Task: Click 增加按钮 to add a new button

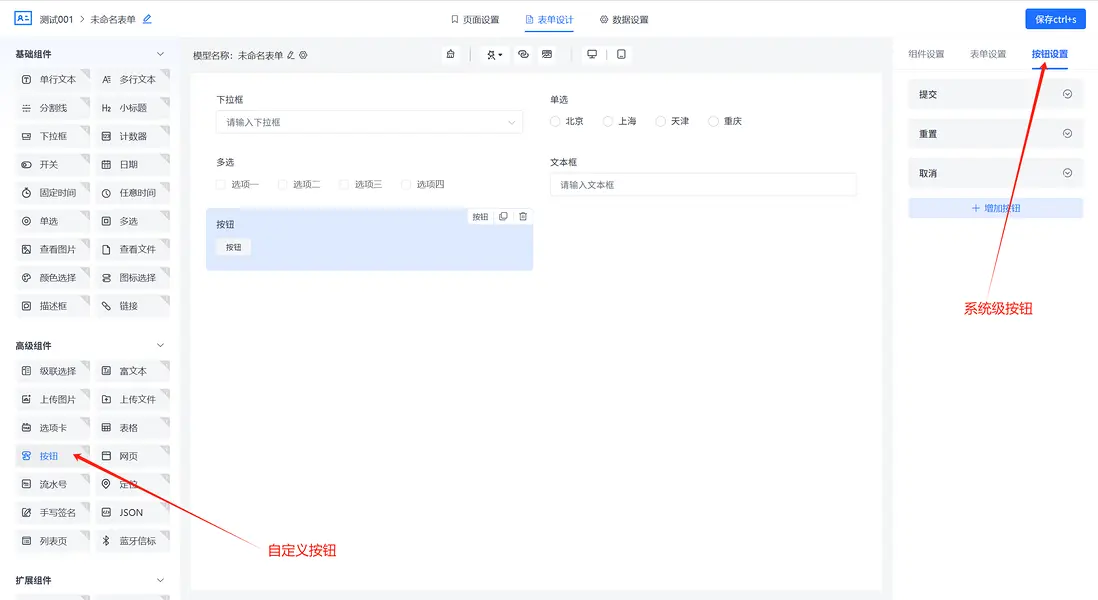Action: pyautogui.click(x=994, y=207)
